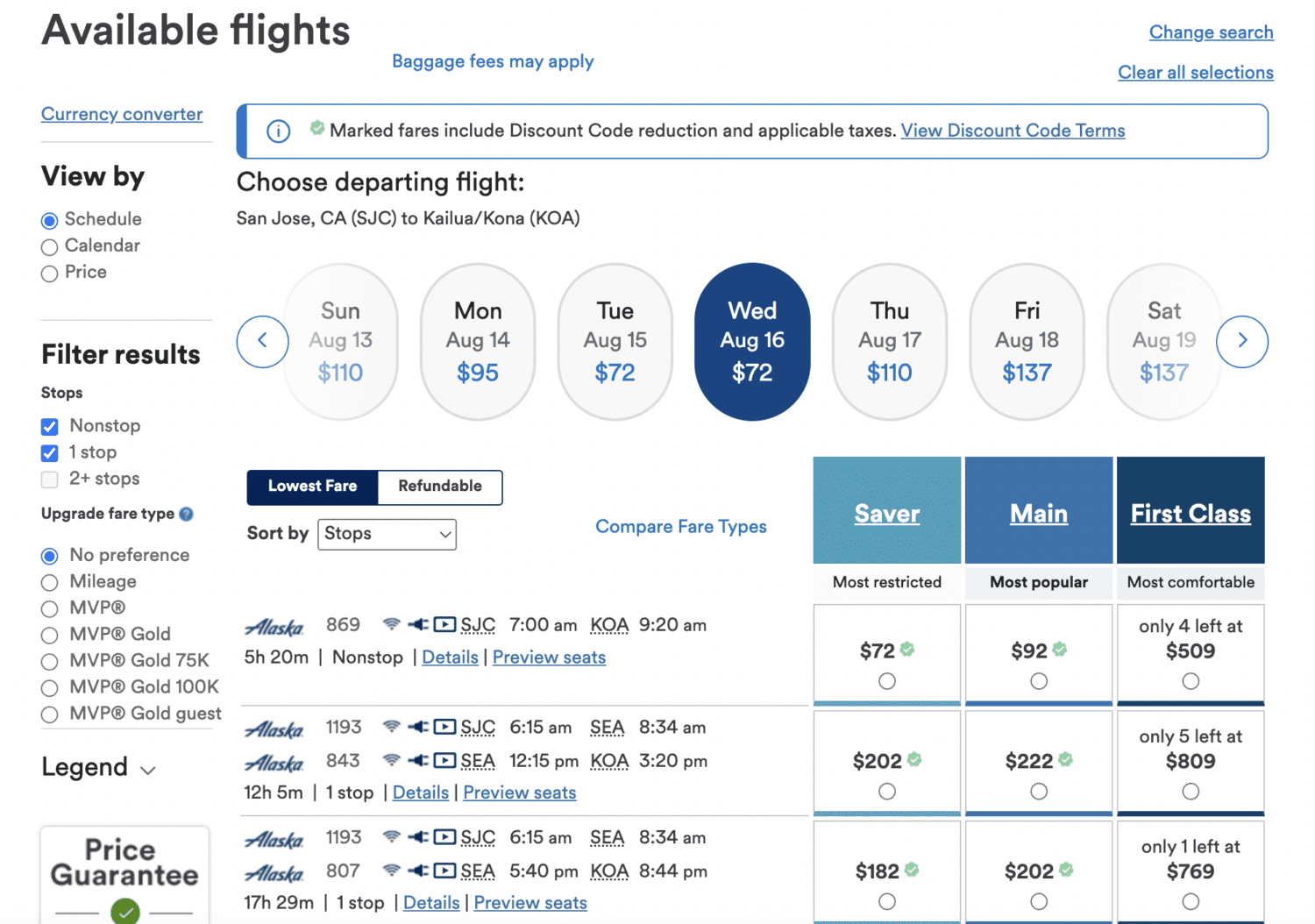Open the Currency converter
The width and height of the screenshot is (1315, 924).
pyautogui.click(x=121, y=114)
